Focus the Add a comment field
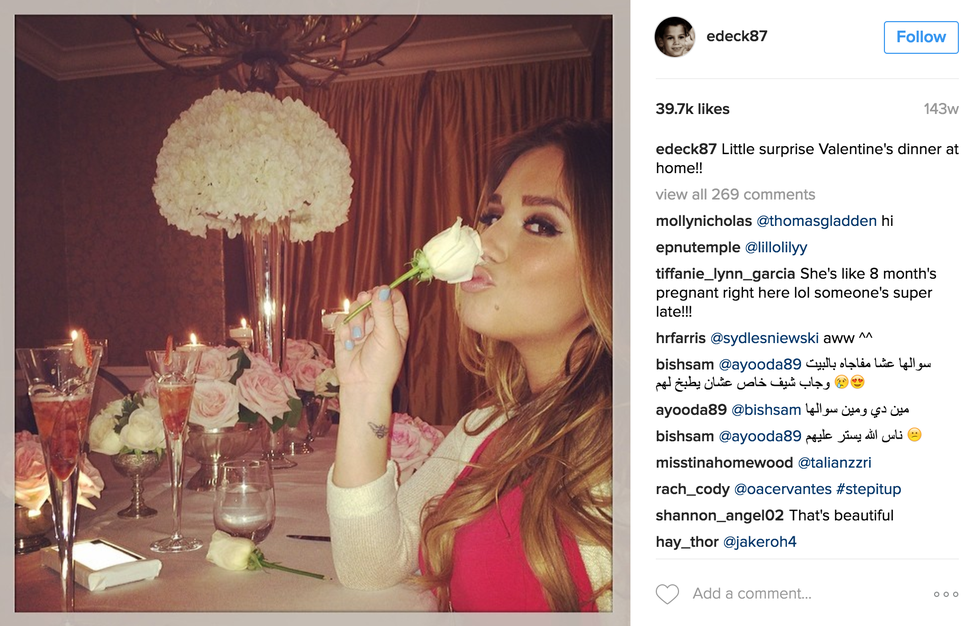The image size is (980, 626). click(x=752, y=594)
